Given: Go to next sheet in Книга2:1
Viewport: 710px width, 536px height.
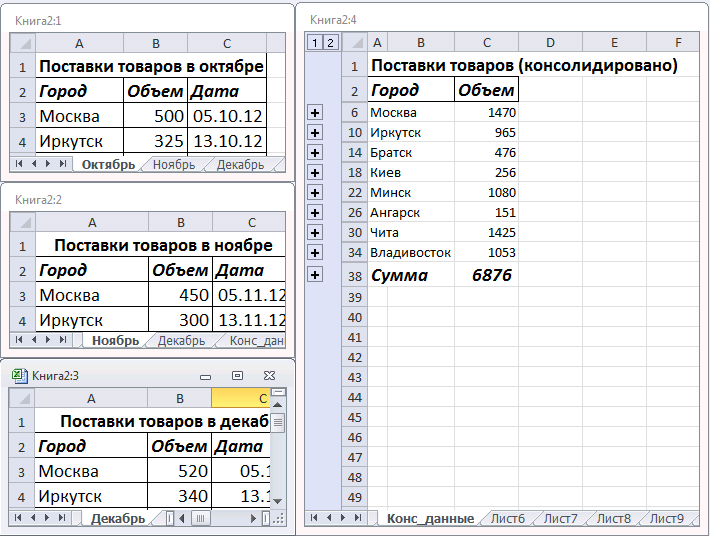Looking at the screenshot, I should pyautogui.click(x=48, y=164).
